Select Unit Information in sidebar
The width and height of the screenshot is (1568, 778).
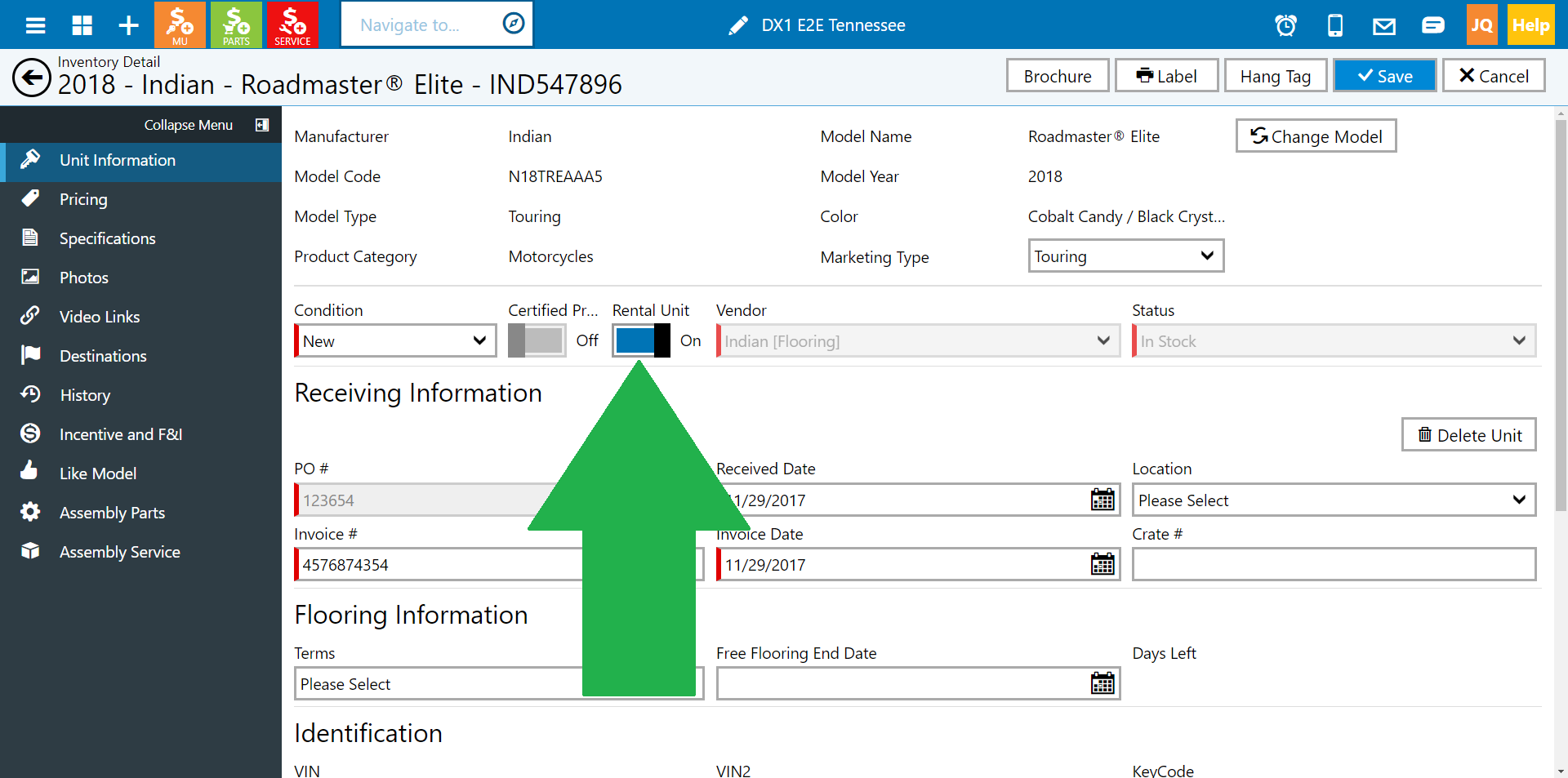(140, 160)
